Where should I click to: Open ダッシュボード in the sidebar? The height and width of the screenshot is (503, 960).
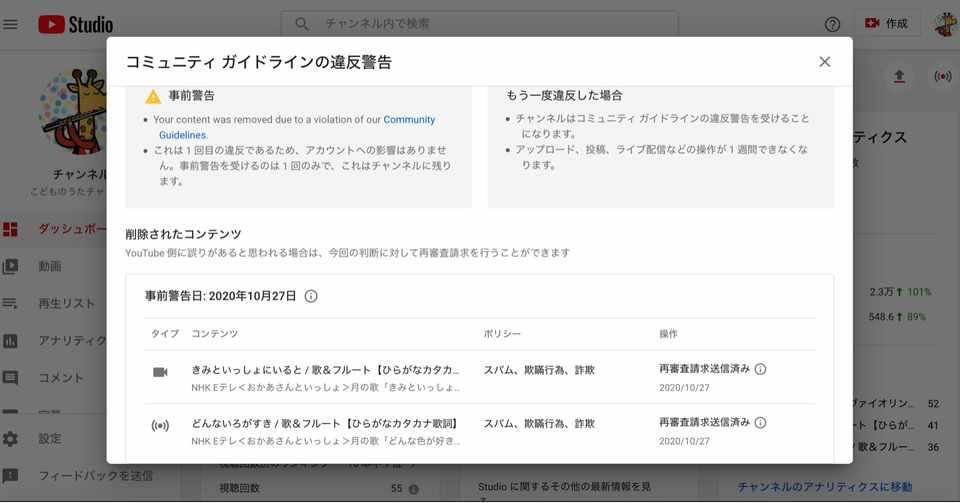pyautogui.click(x=54, y=229)
